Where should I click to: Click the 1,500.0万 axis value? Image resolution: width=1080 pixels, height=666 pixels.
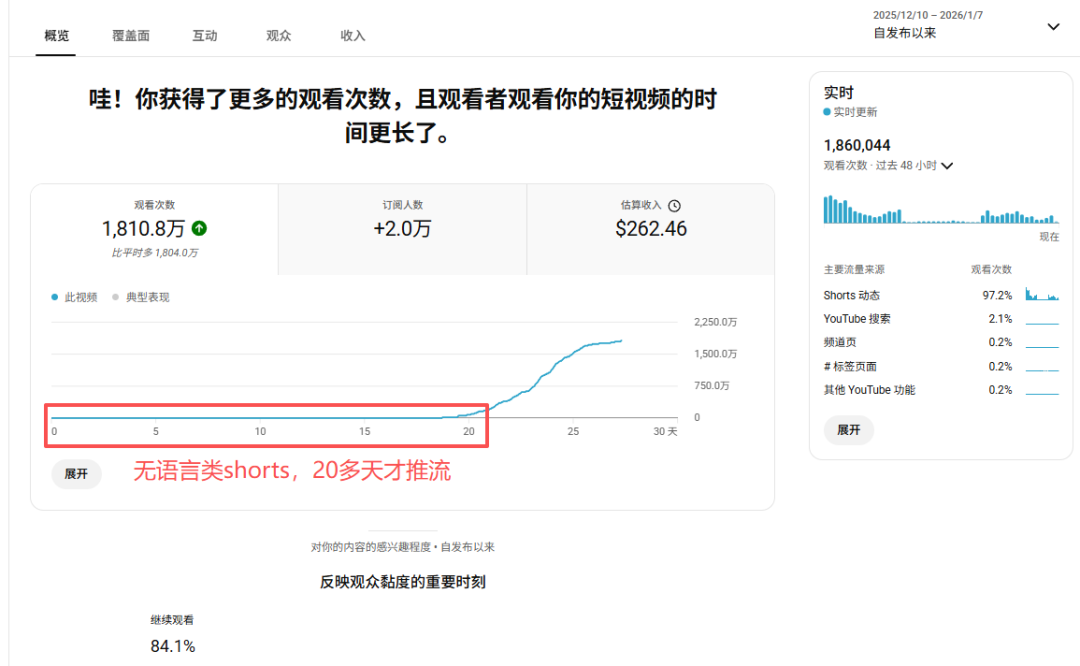(716, 353)
